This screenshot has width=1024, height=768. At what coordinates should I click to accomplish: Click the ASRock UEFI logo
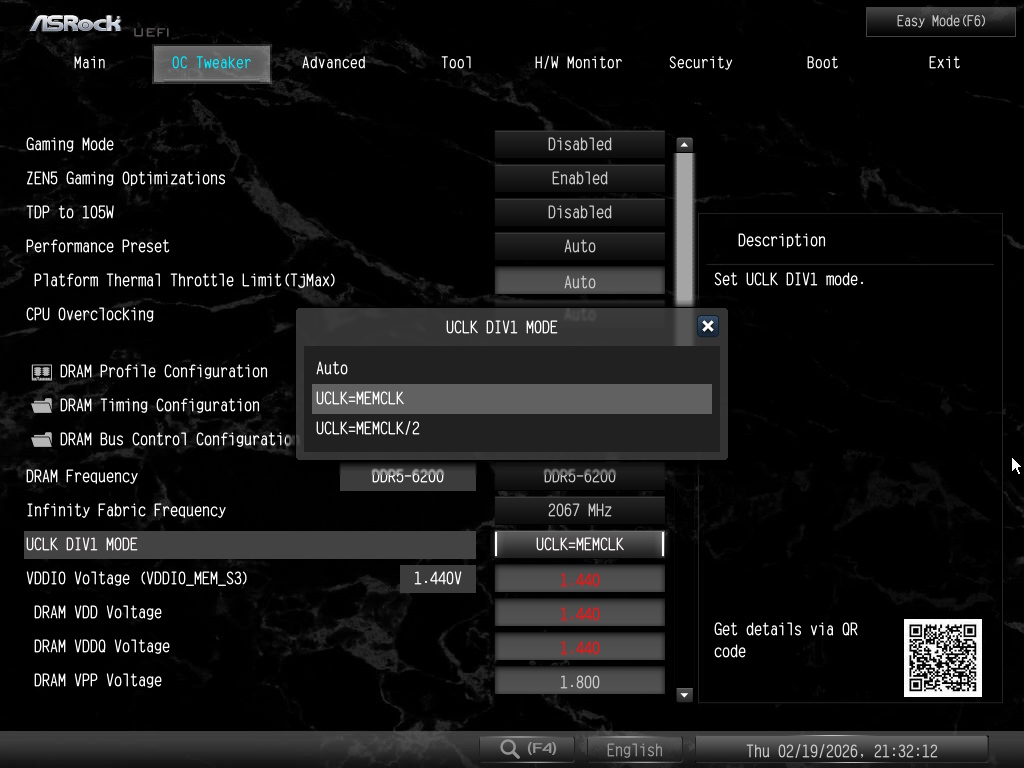click(x=99, y=25)
